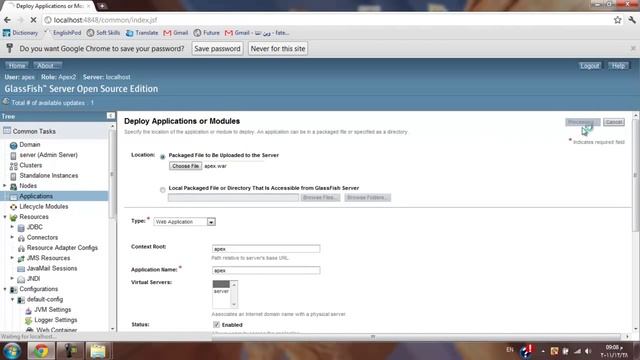The image size is (640, 360).
Task: Click the JDBC database icon
Action: 21,227
